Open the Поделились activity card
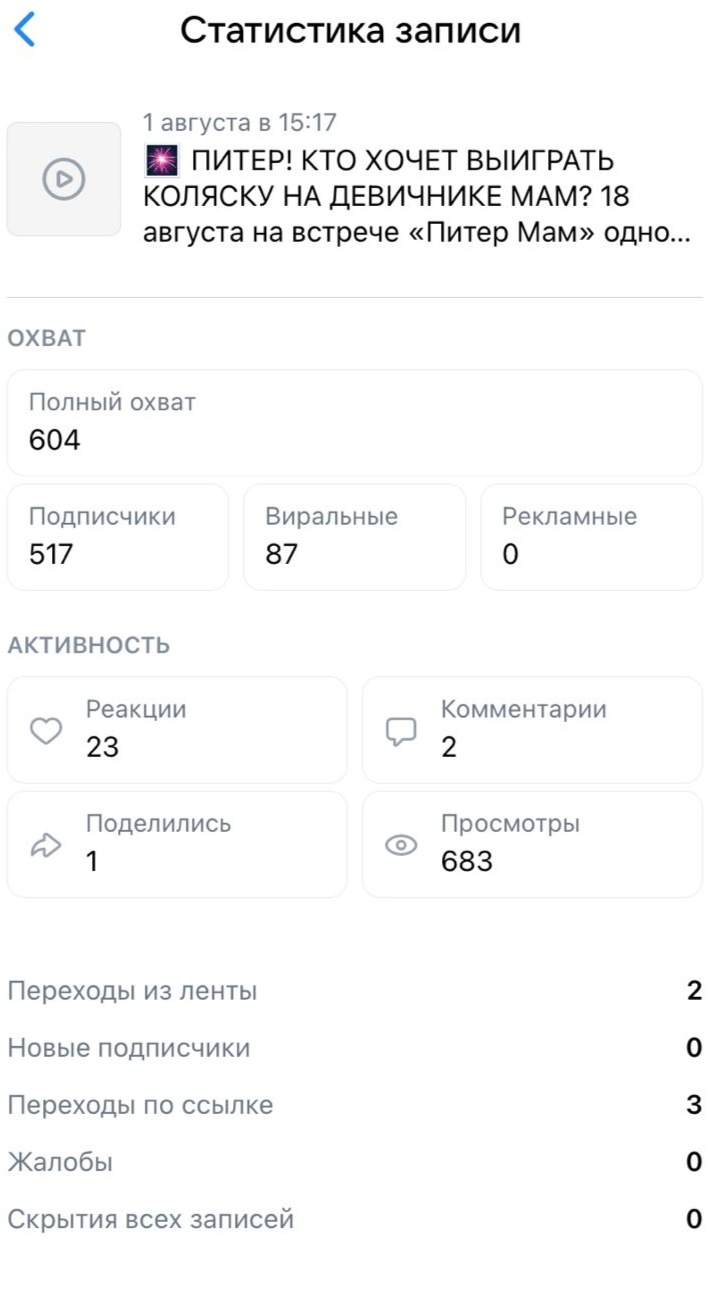This screenshot has height=1293, width=724. click(x=177, y=844)
